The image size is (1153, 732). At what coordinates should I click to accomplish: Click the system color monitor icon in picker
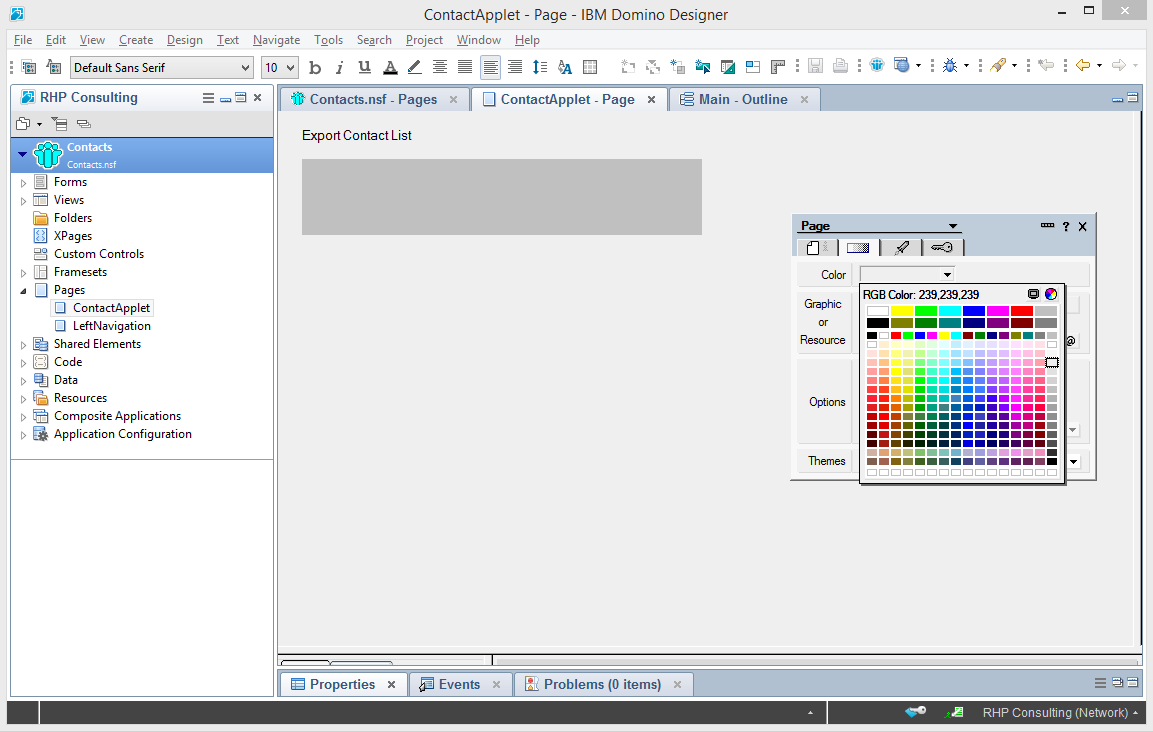(x=1033, y=294)
